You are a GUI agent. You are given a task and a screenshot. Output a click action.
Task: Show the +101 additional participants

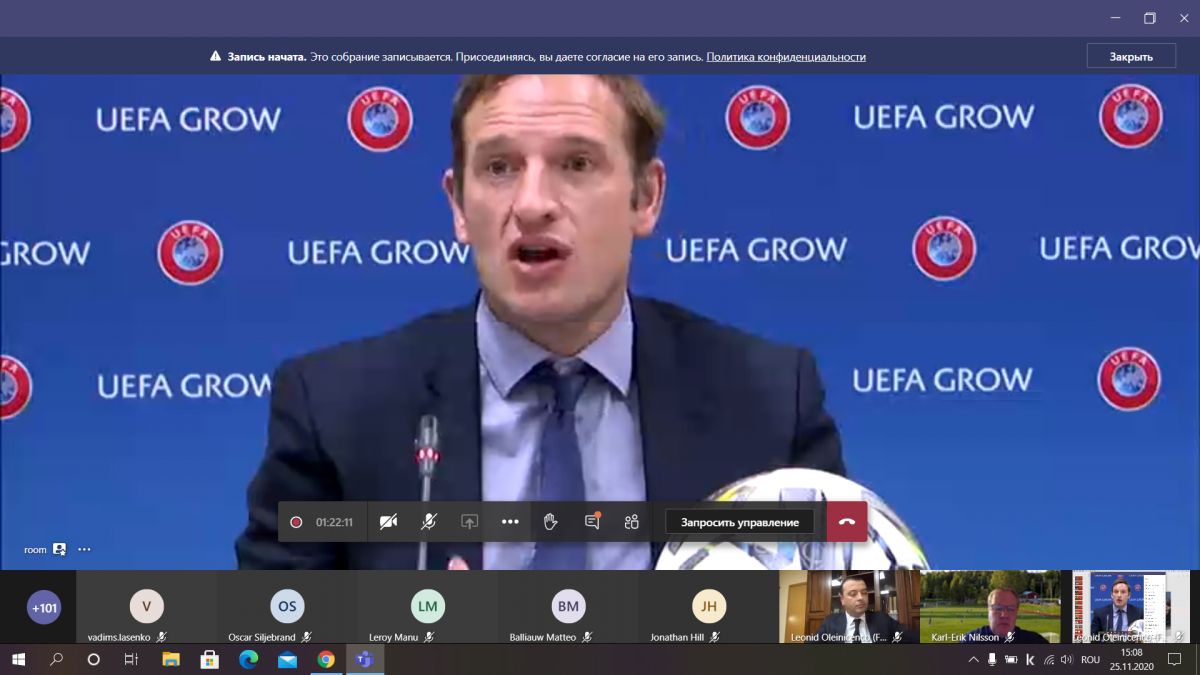coord(44,607)
